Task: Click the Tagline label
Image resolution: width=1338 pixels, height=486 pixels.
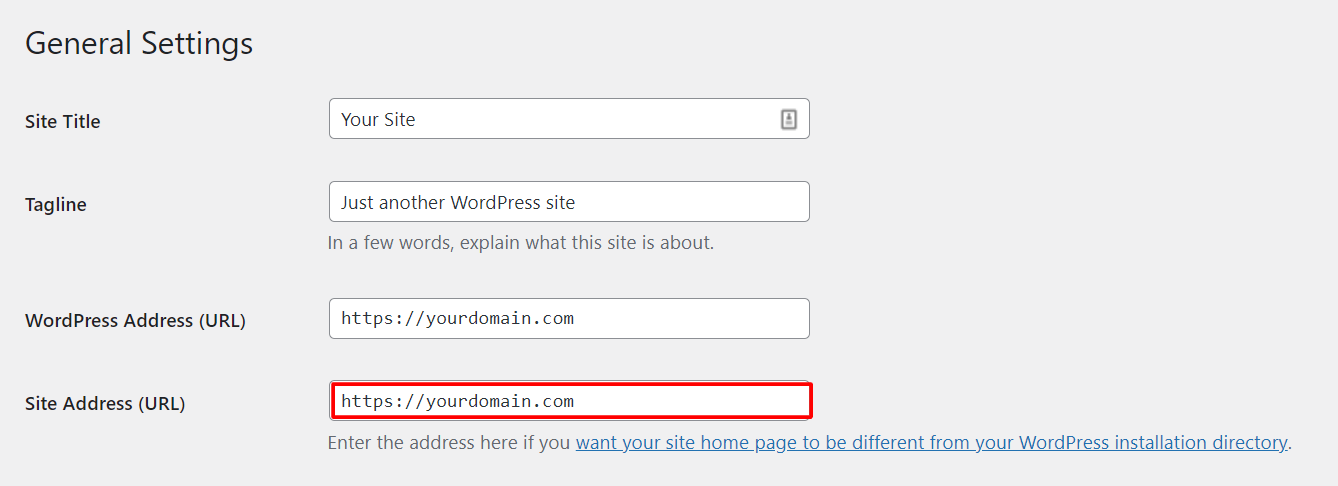Action: [56, 205]
